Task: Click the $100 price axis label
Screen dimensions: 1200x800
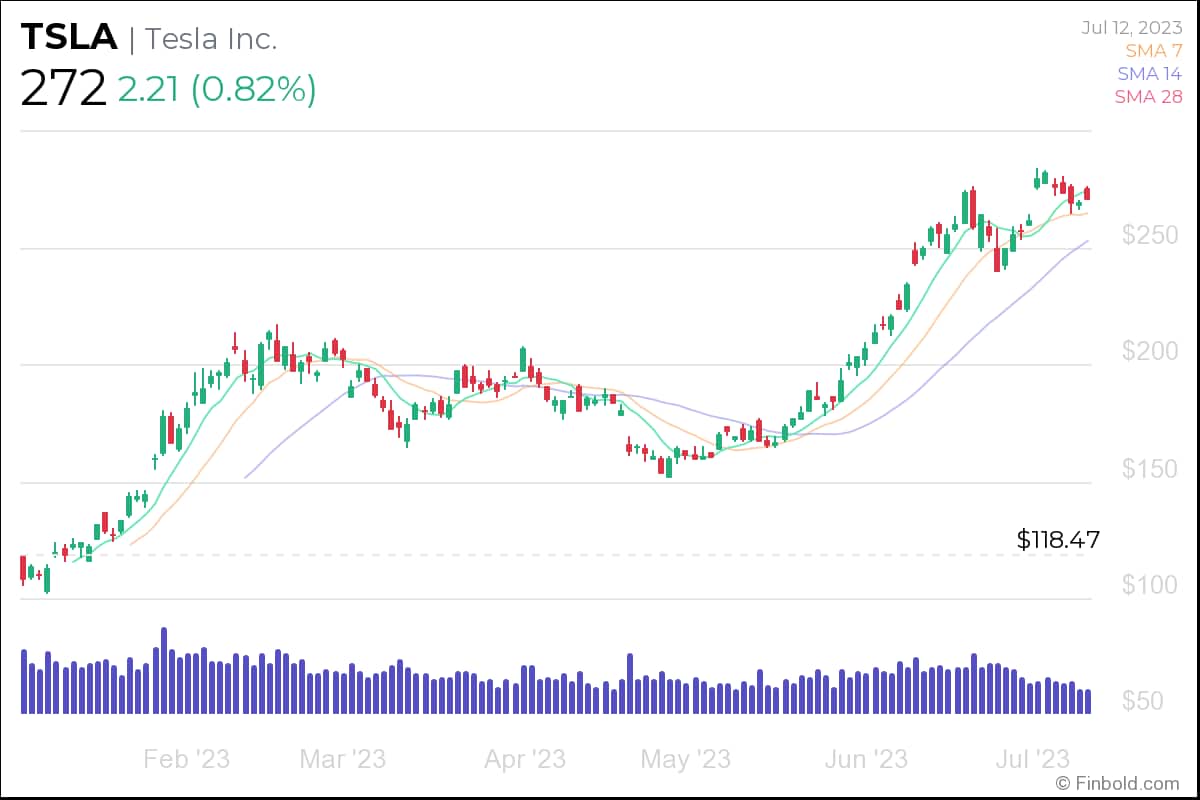Action: 1149,584
